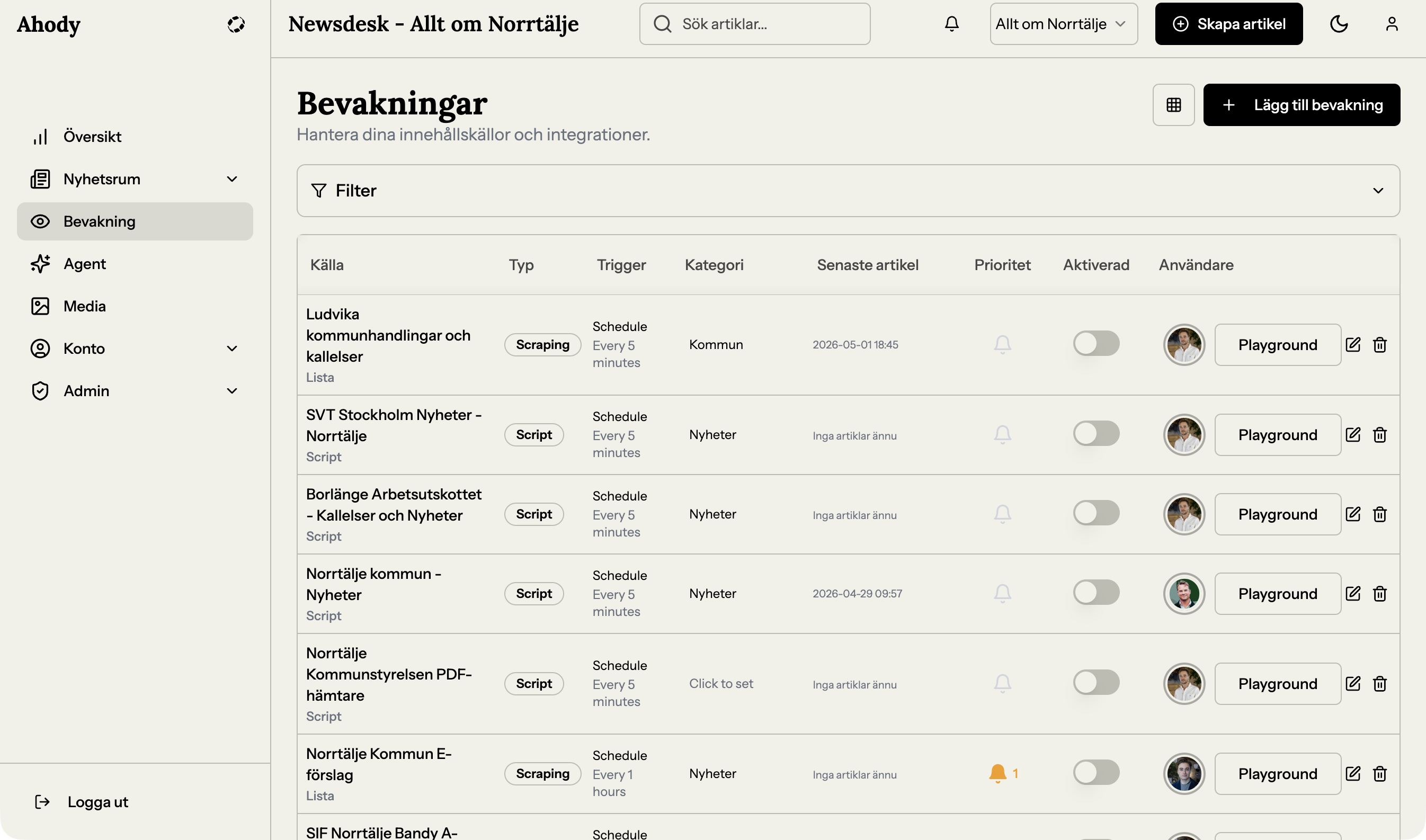Edit the Norrtälje Kommunstyrelsen PDF-hämtare row
The width and height of the screenshot is (1426, 840).
(1353, 683)
